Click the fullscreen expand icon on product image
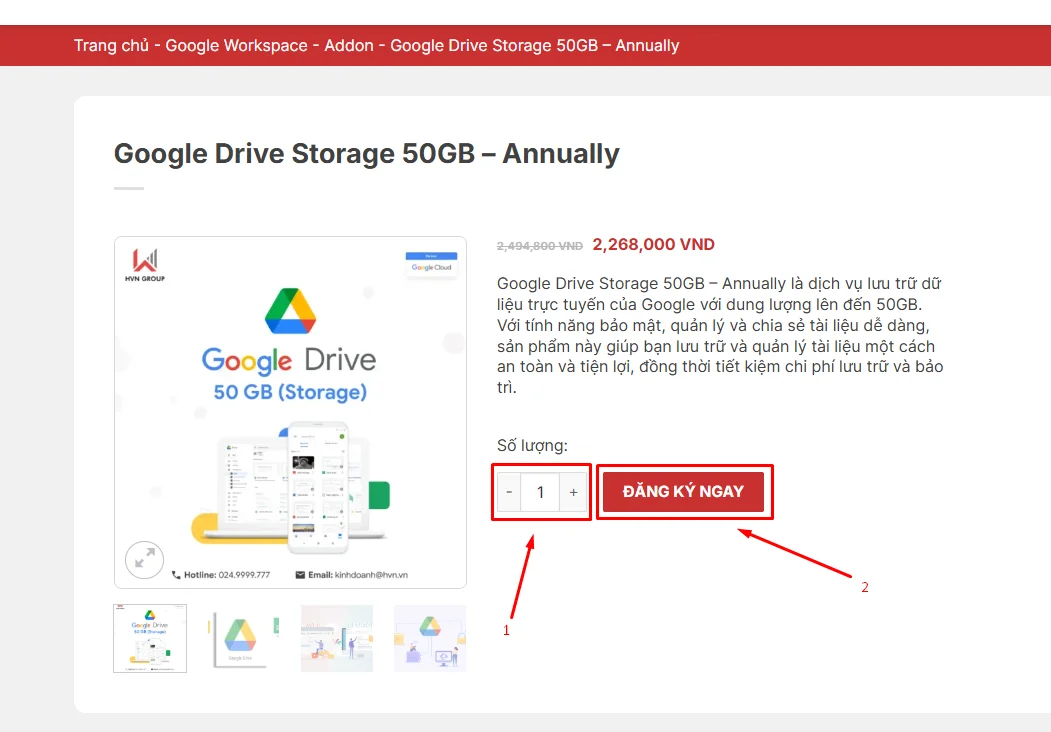This screenshot has width=1051, height=732. (x=144, y=559)
